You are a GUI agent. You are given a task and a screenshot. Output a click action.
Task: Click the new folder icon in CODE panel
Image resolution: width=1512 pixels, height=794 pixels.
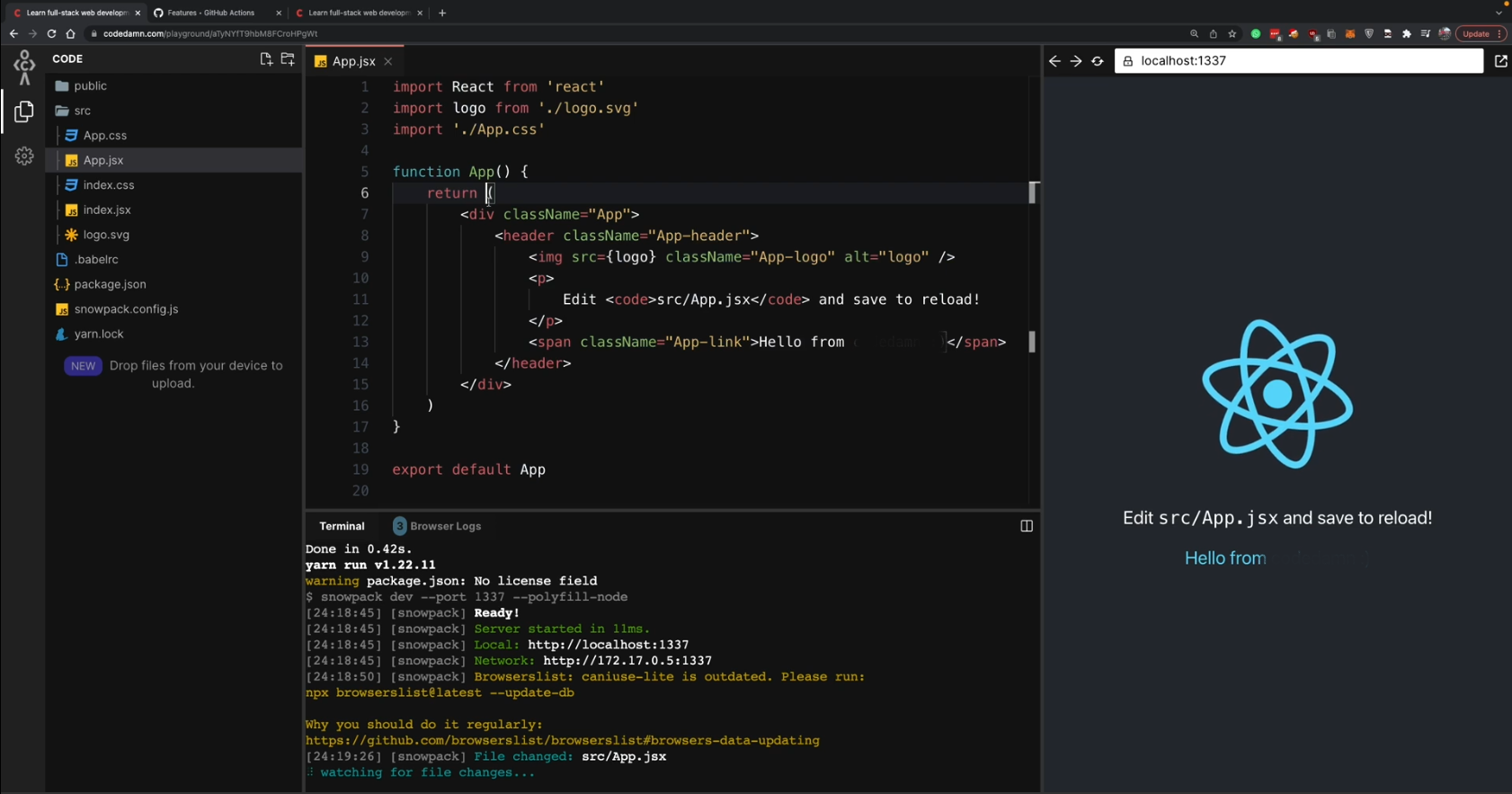[288, 59]
